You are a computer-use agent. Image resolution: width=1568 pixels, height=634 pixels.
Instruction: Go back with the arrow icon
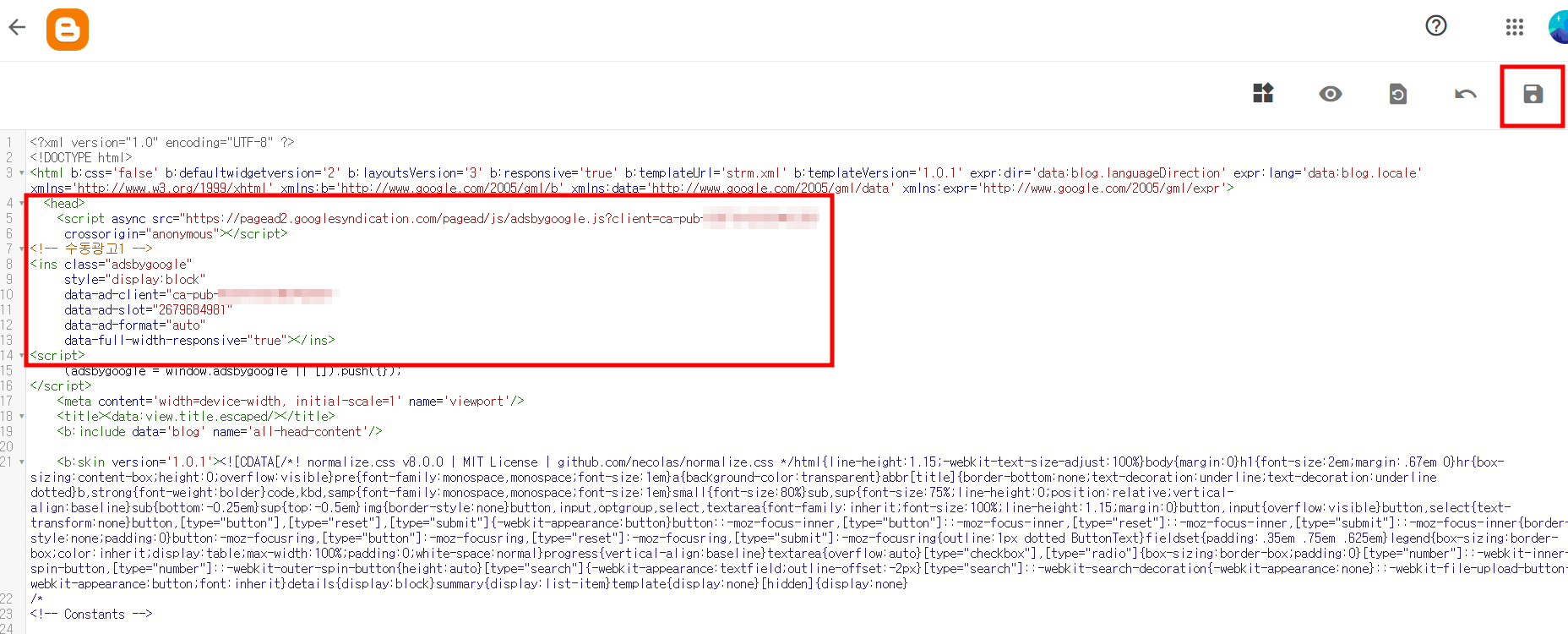pyautogui.click(x=17, y=28)
